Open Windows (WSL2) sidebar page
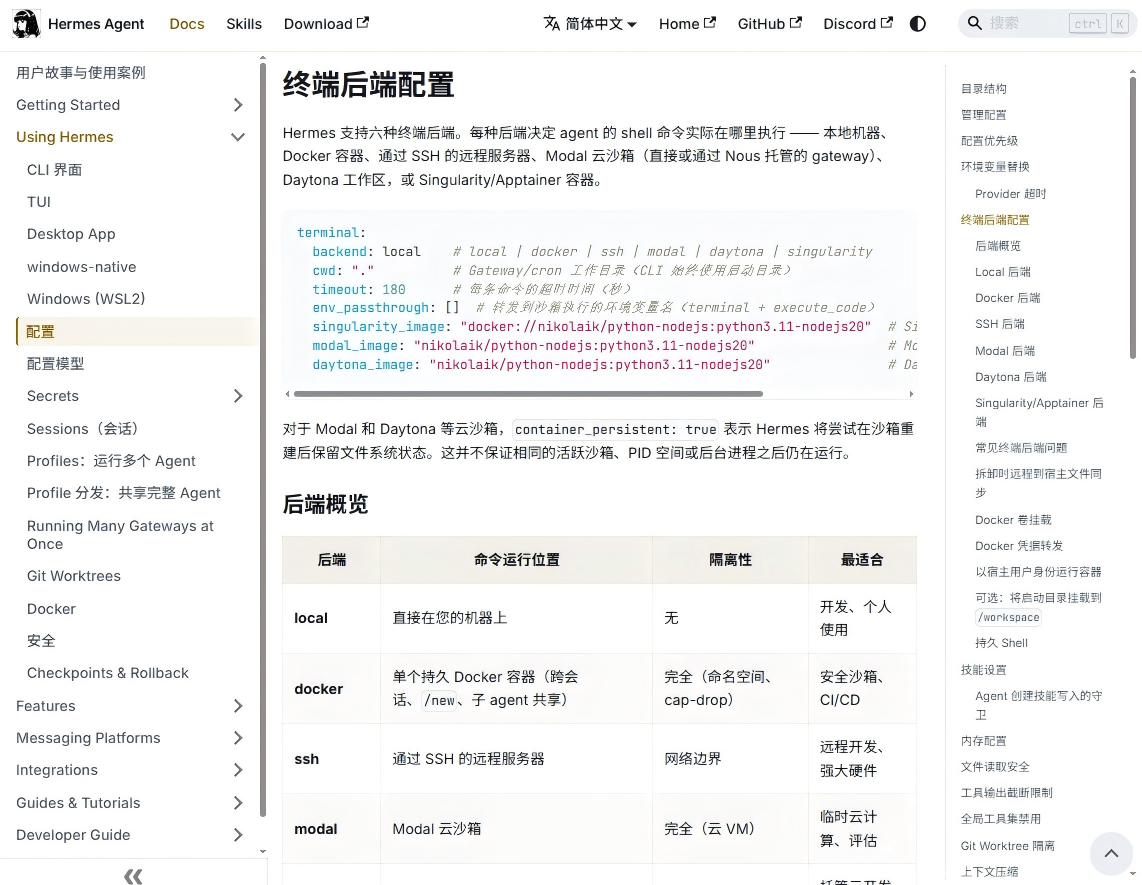1142x885 pixels. coord(86,299)
